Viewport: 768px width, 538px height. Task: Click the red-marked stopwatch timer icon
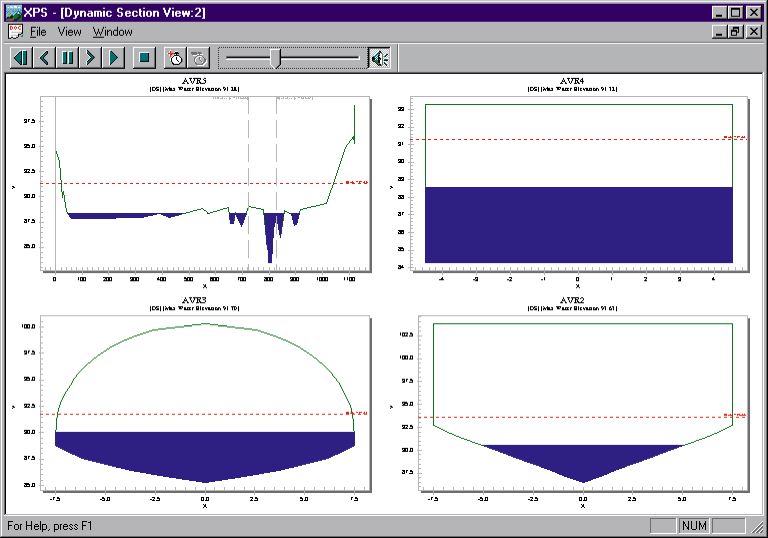point(175,58)
